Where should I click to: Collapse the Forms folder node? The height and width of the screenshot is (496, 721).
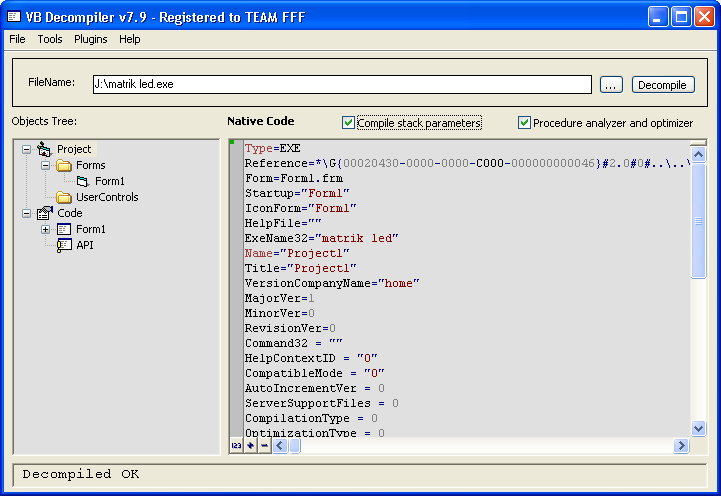(x=46, y=165)
